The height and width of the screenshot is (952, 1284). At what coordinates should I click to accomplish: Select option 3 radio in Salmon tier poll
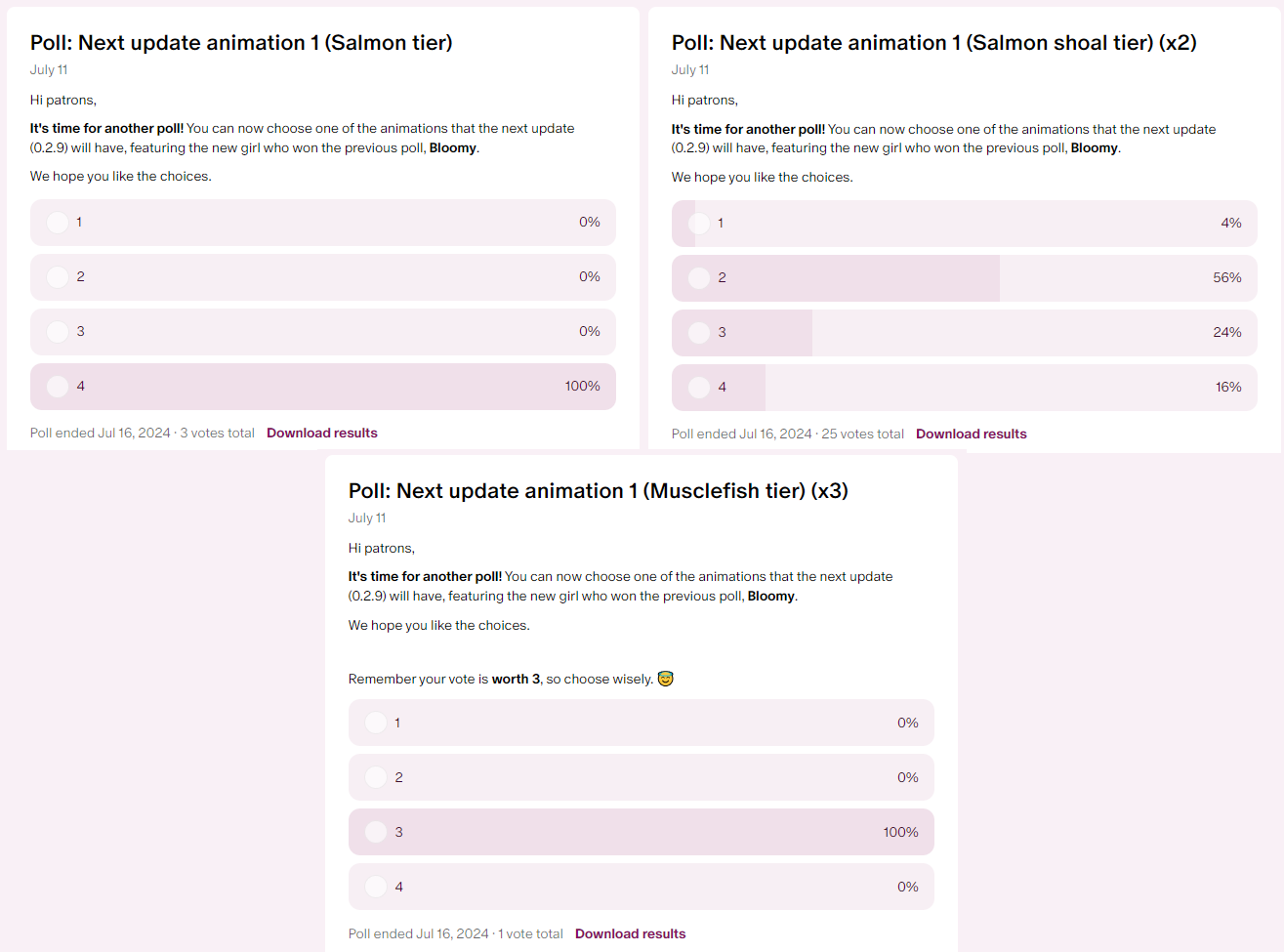coord(58,332)
